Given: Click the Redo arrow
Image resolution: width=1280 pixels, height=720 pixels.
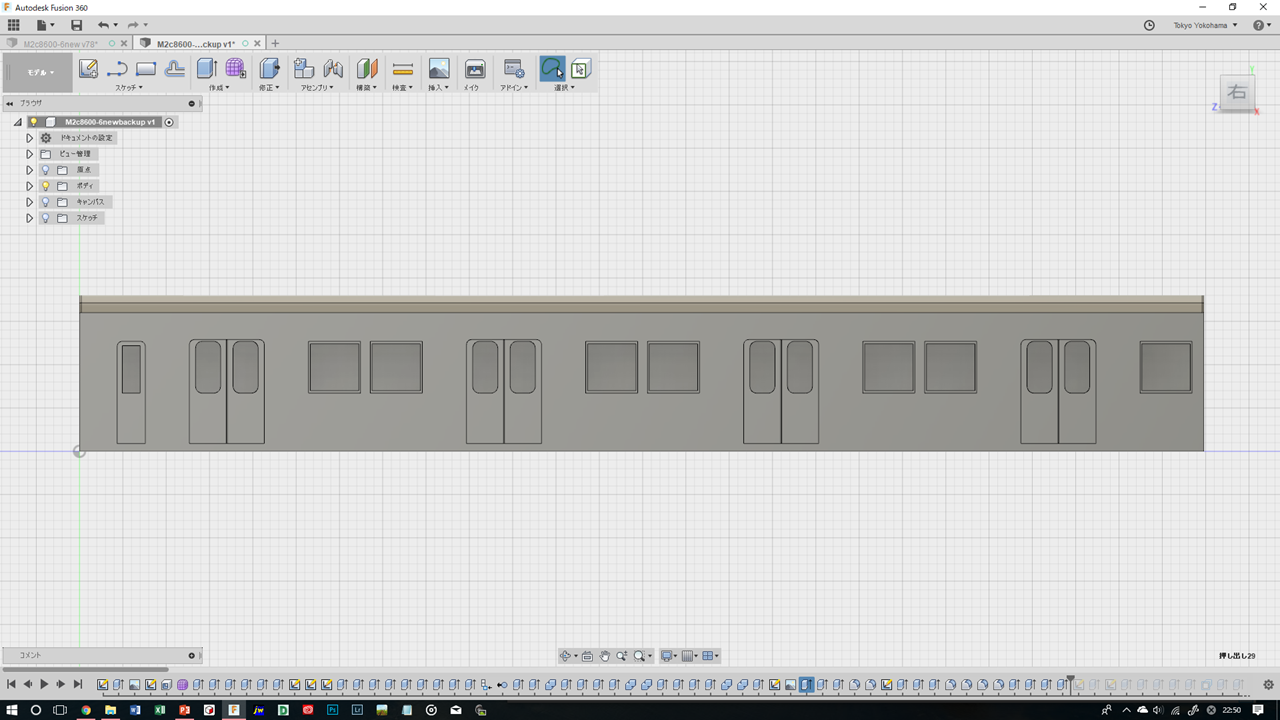Looking at the screenshot, I should [133, 25].
